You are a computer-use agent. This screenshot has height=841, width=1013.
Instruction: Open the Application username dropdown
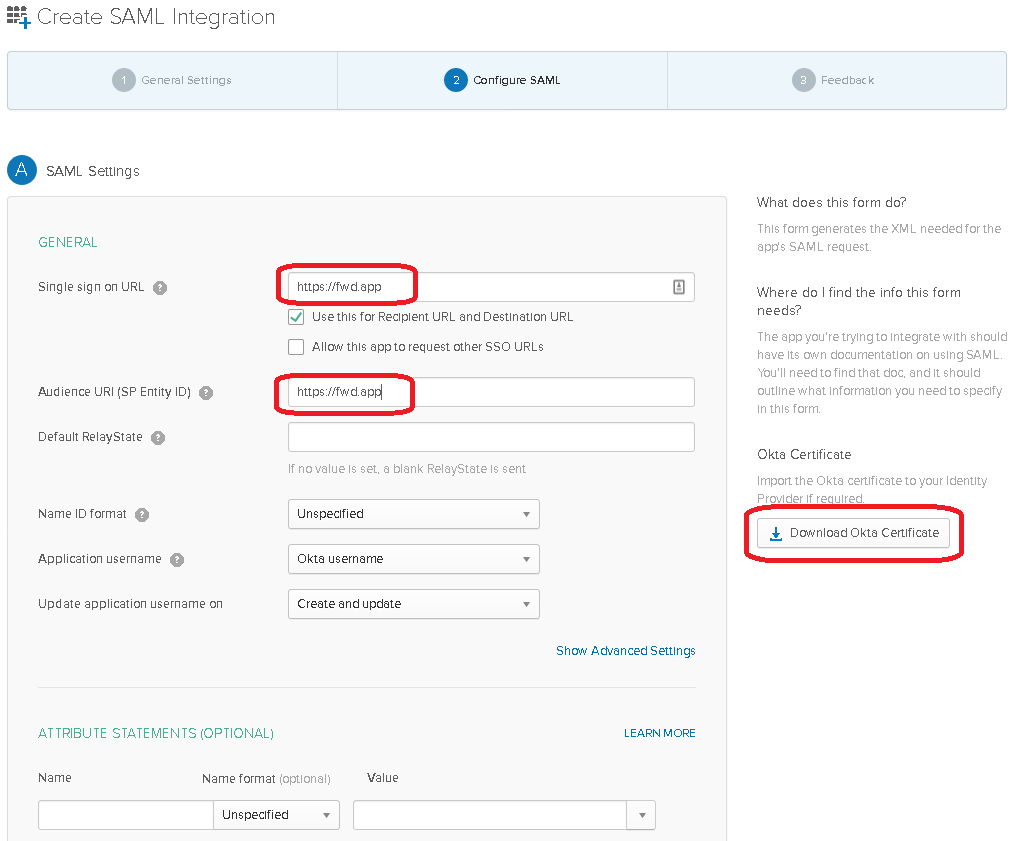[413, 559]
